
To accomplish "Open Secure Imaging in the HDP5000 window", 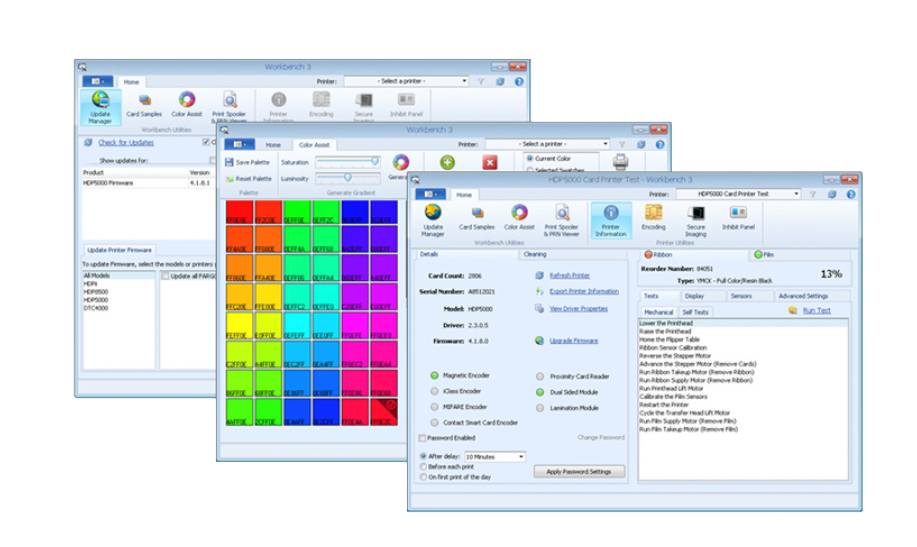I will [x=696, y=220].
